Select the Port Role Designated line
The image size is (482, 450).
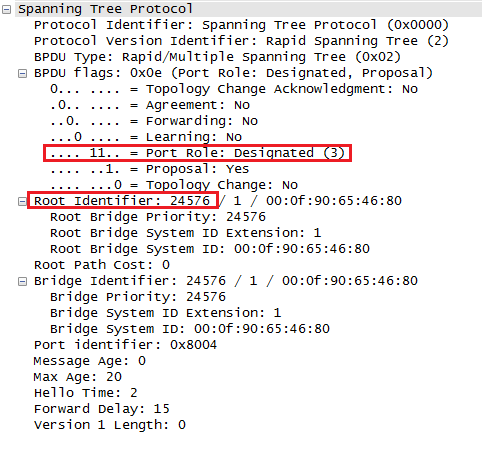click(197, 153)
